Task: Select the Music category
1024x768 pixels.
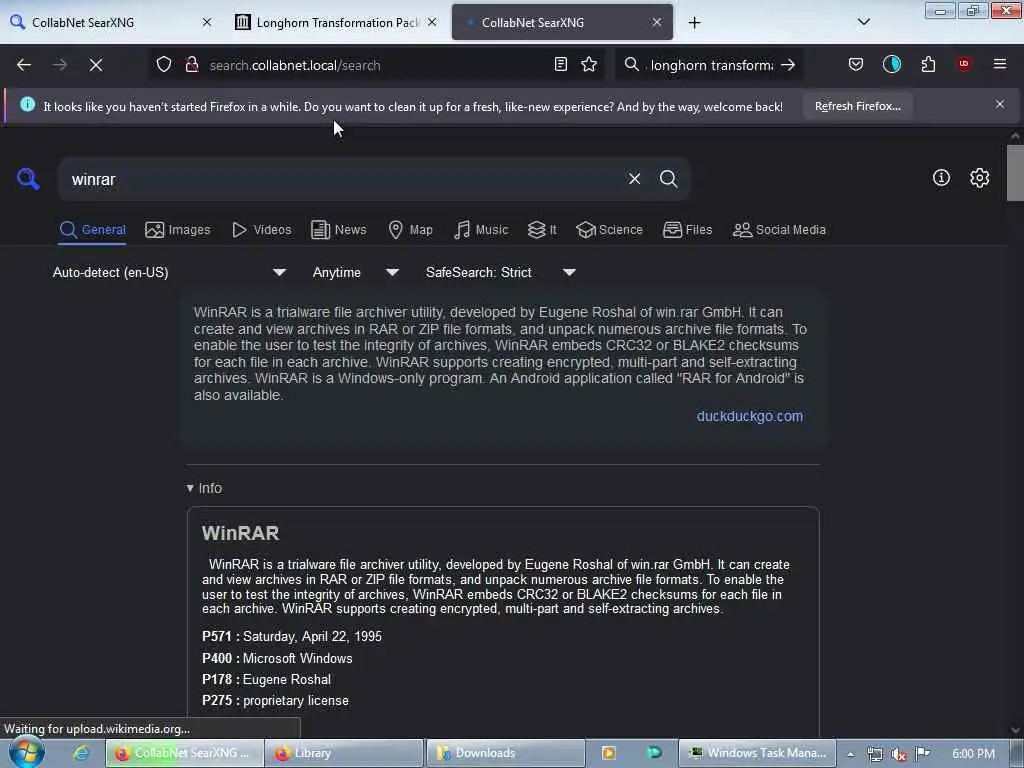Action: click(481, 230)
